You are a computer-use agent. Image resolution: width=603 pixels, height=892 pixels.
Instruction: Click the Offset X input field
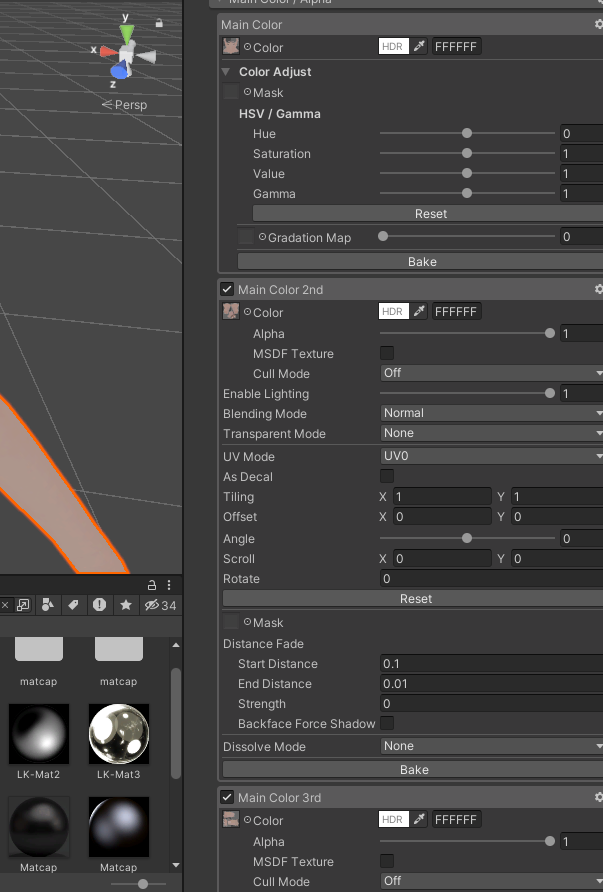pyautogui.click(x=442, y=517)
